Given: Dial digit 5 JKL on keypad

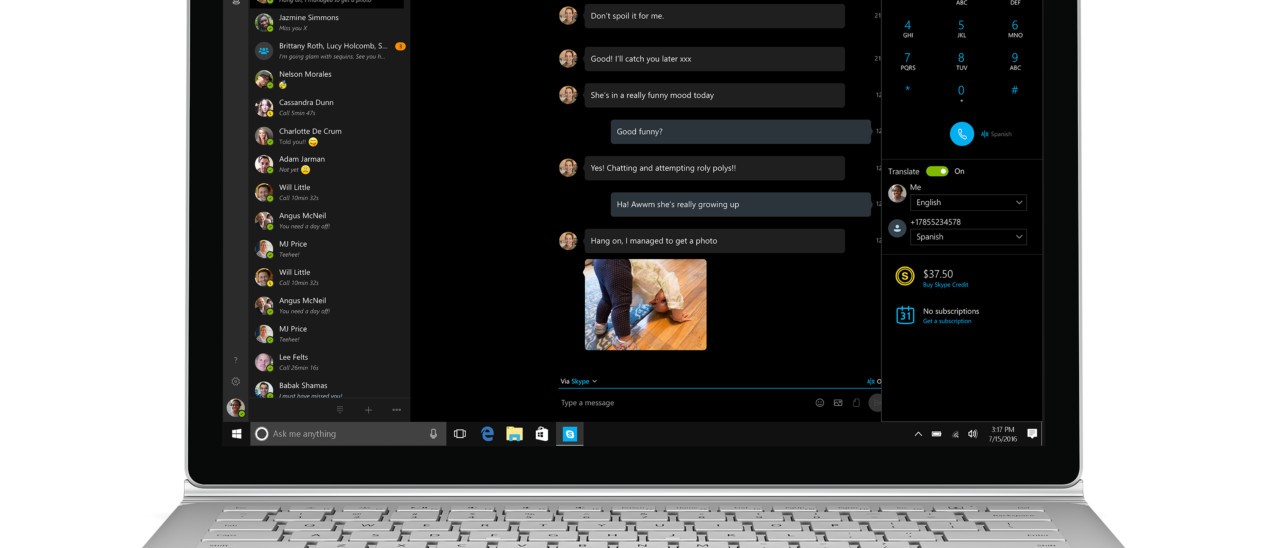Looking at the screenshot, I should click(961, 28).
